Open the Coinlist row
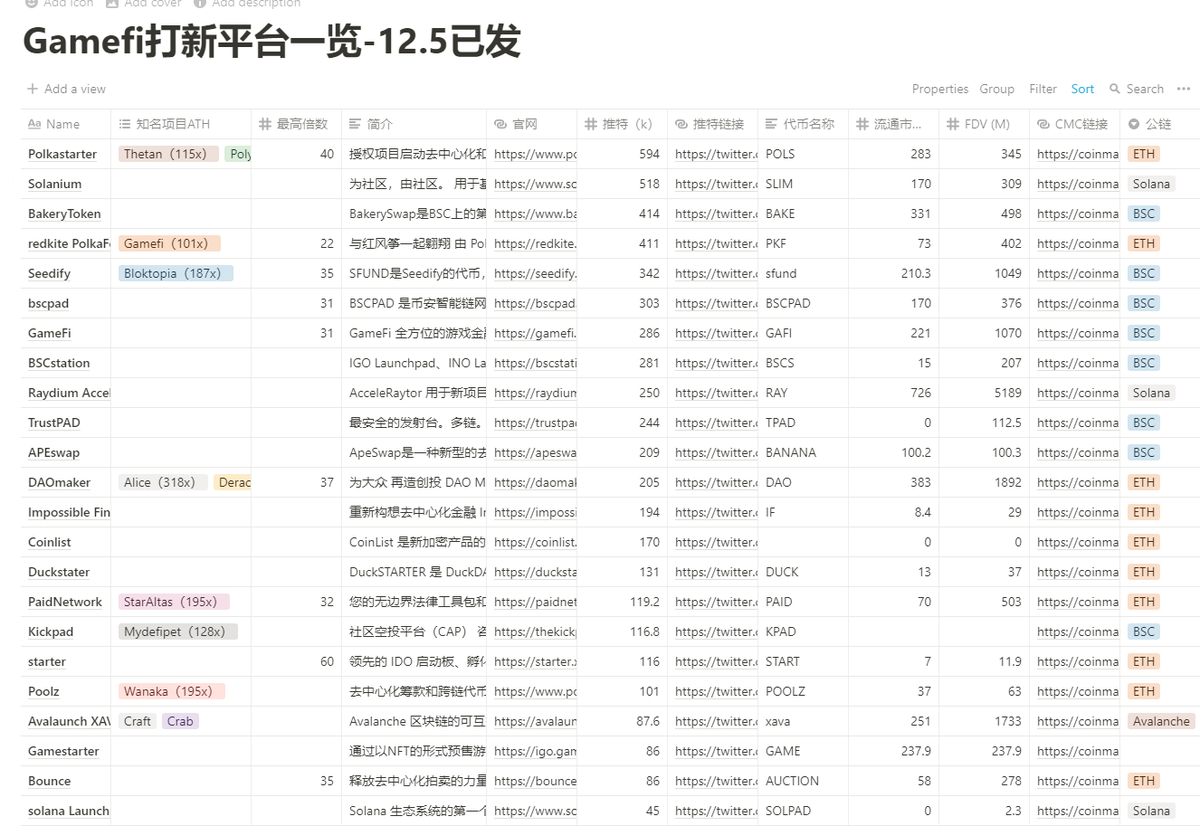The height and width of the screenshot is (826, 1200). [49, 542]
